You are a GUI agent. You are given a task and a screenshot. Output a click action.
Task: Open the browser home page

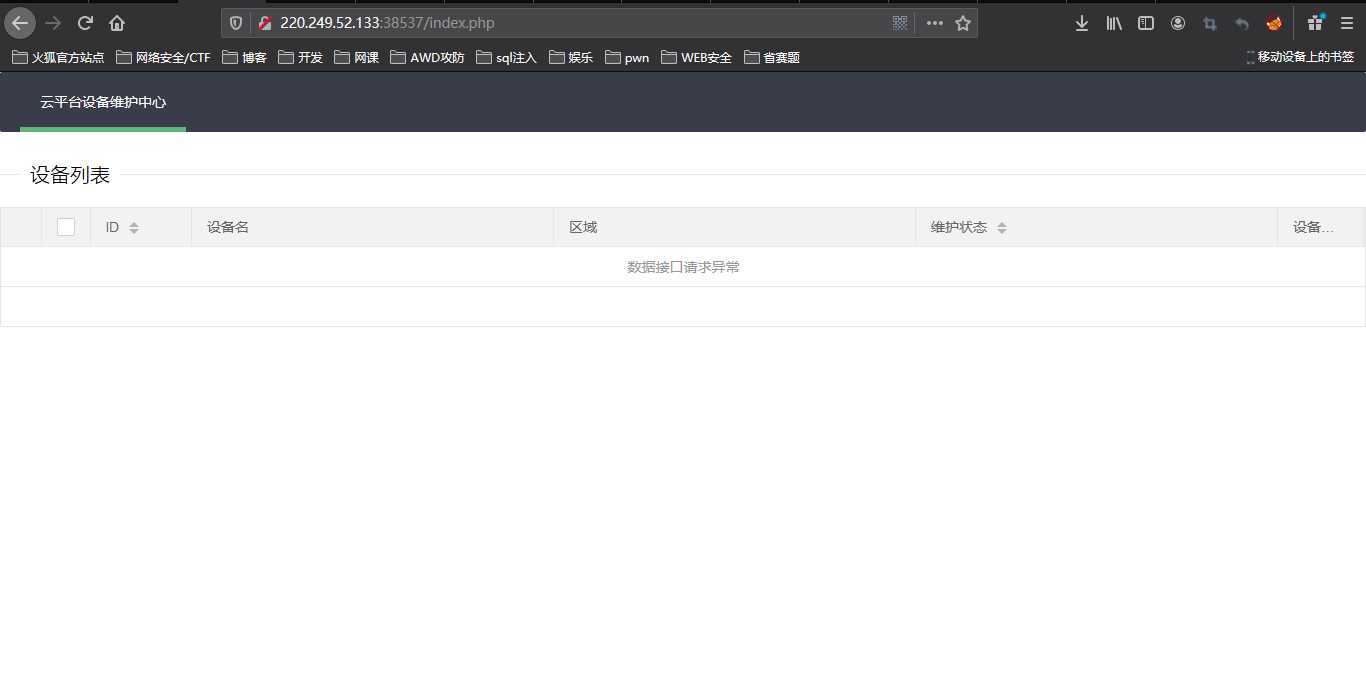point(117,23)
